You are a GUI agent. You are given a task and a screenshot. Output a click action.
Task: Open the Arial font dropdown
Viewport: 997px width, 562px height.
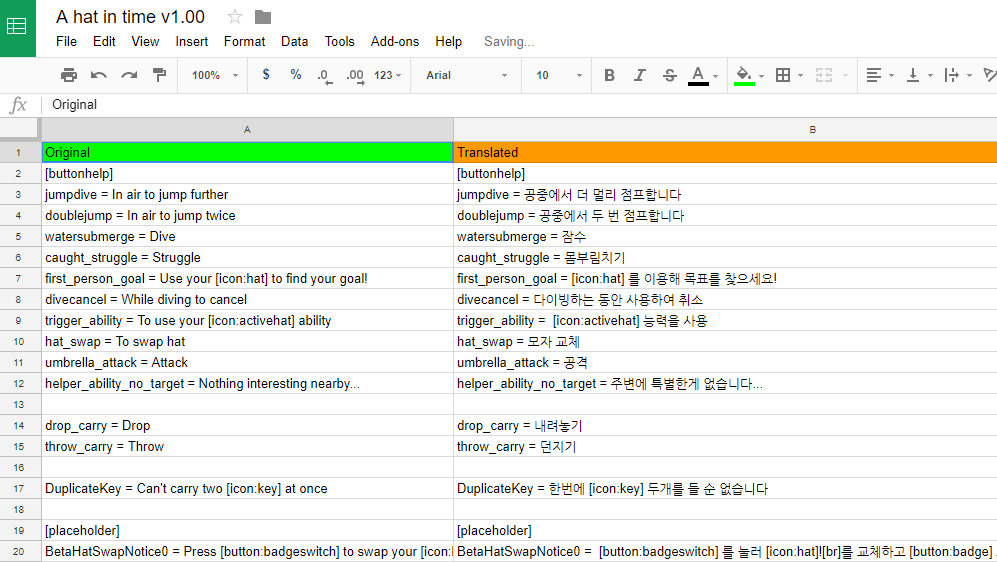(x=466, y=75)
